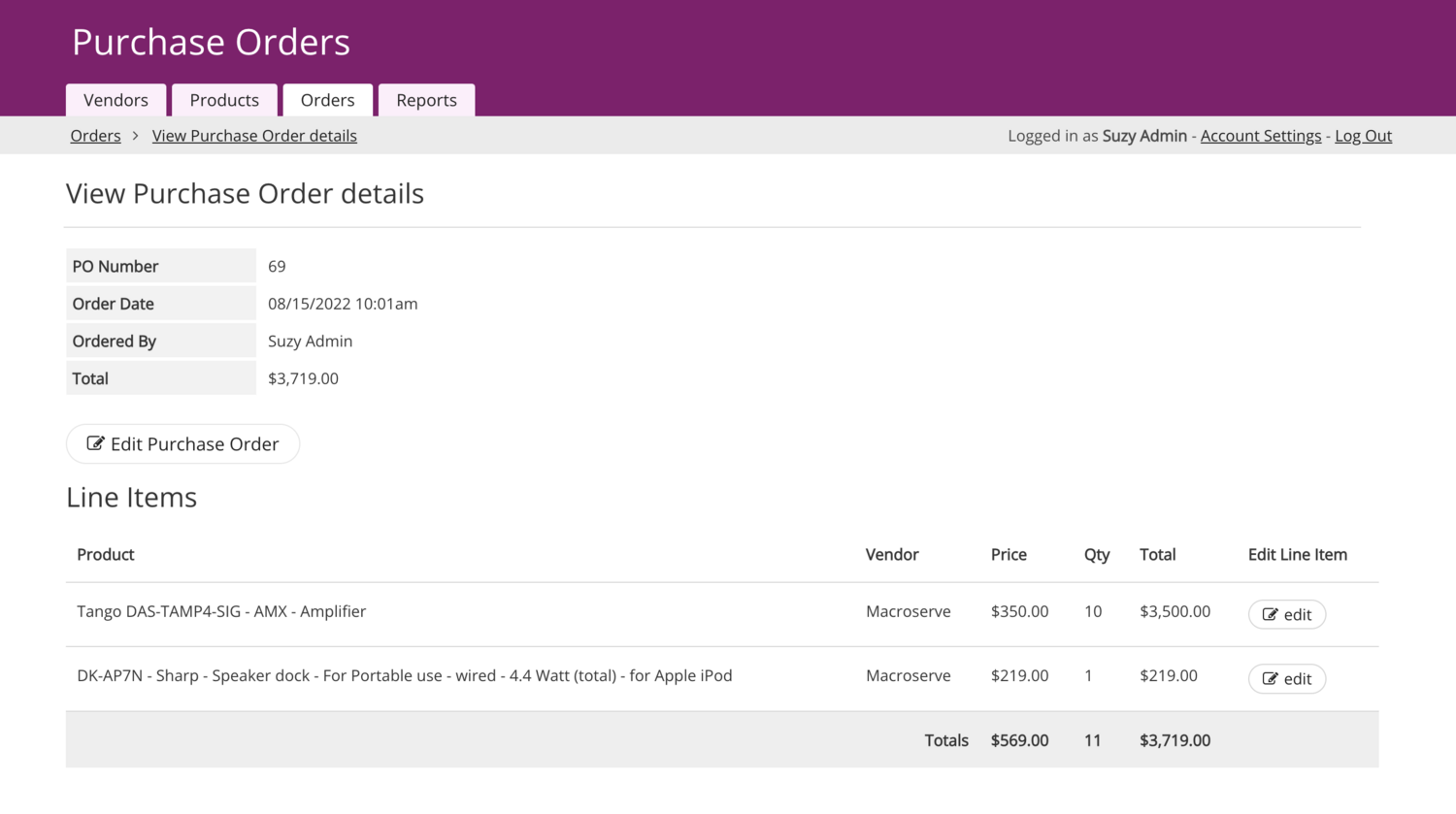Open the Vendors tab

point(116,100)
